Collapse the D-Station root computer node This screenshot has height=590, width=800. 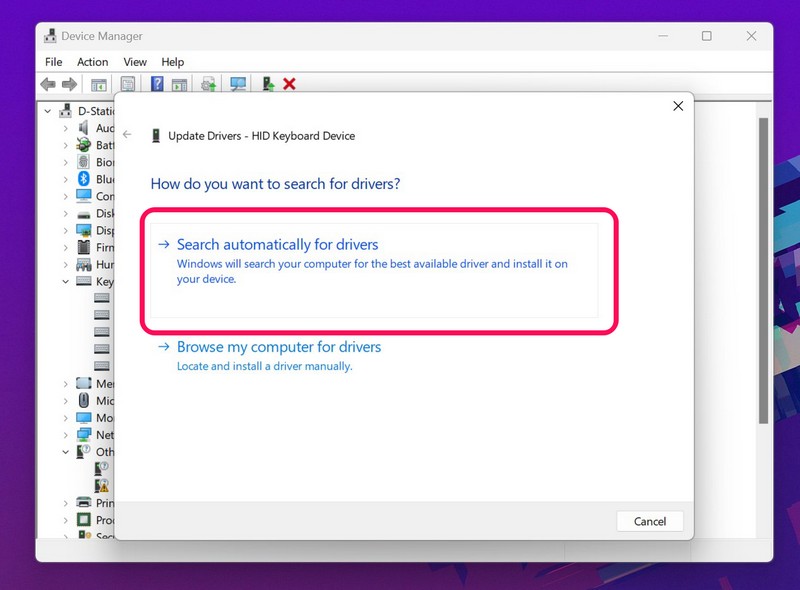(x=49, y=111)
